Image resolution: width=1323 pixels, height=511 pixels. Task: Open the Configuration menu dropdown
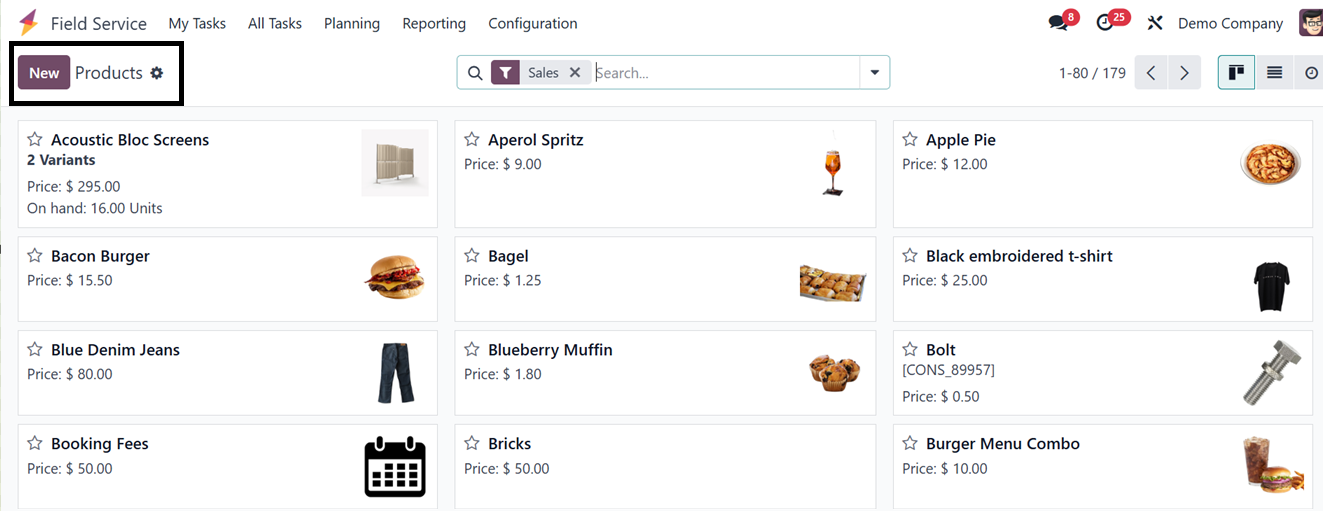(532, 23)
